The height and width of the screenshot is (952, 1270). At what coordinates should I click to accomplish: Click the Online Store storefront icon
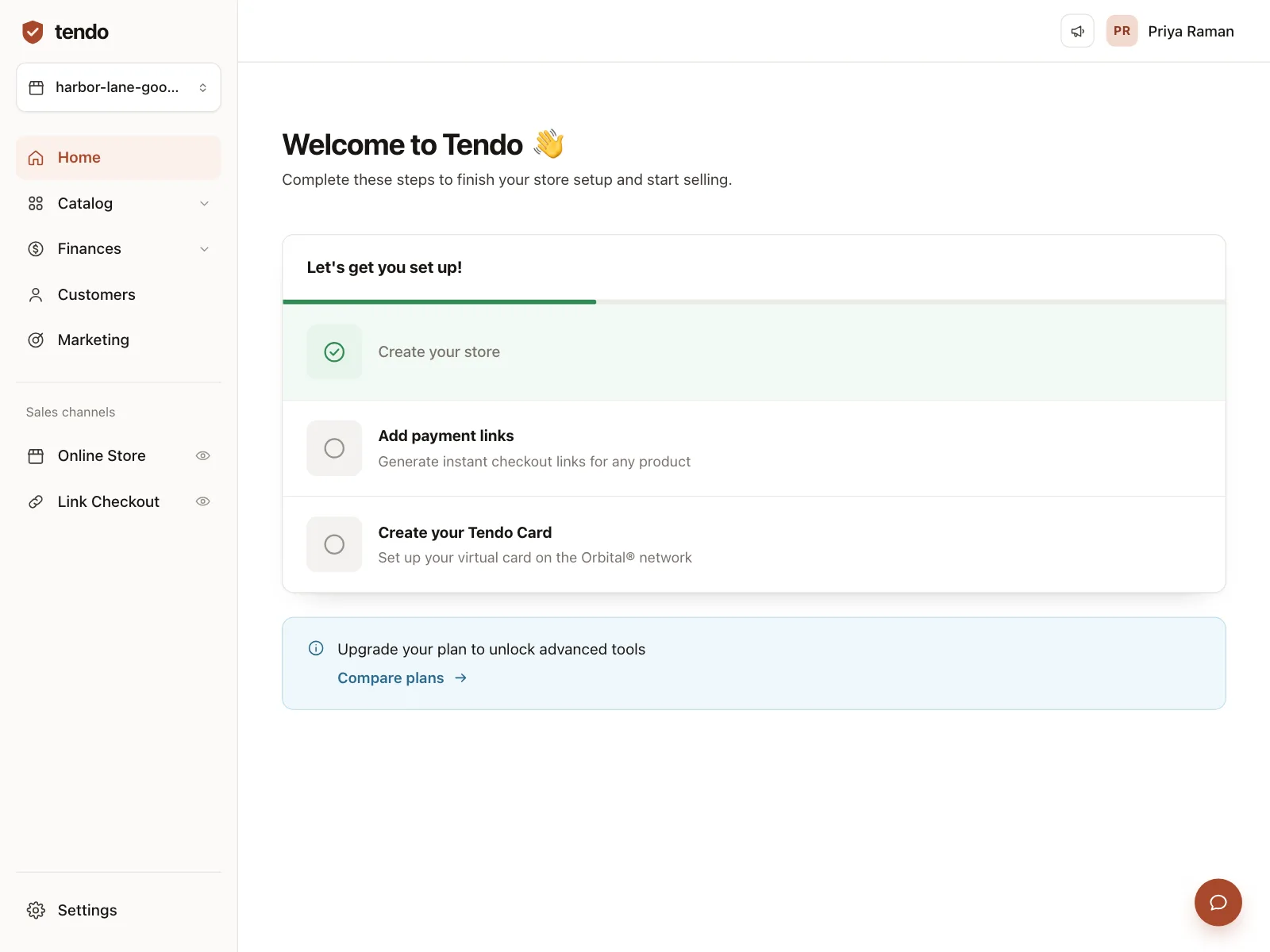(x=36, y=456)
